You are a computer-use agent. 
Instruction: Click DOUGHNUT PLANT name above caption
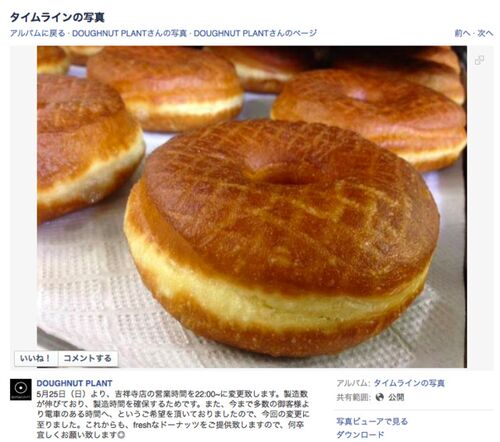[x=74, y=383]
